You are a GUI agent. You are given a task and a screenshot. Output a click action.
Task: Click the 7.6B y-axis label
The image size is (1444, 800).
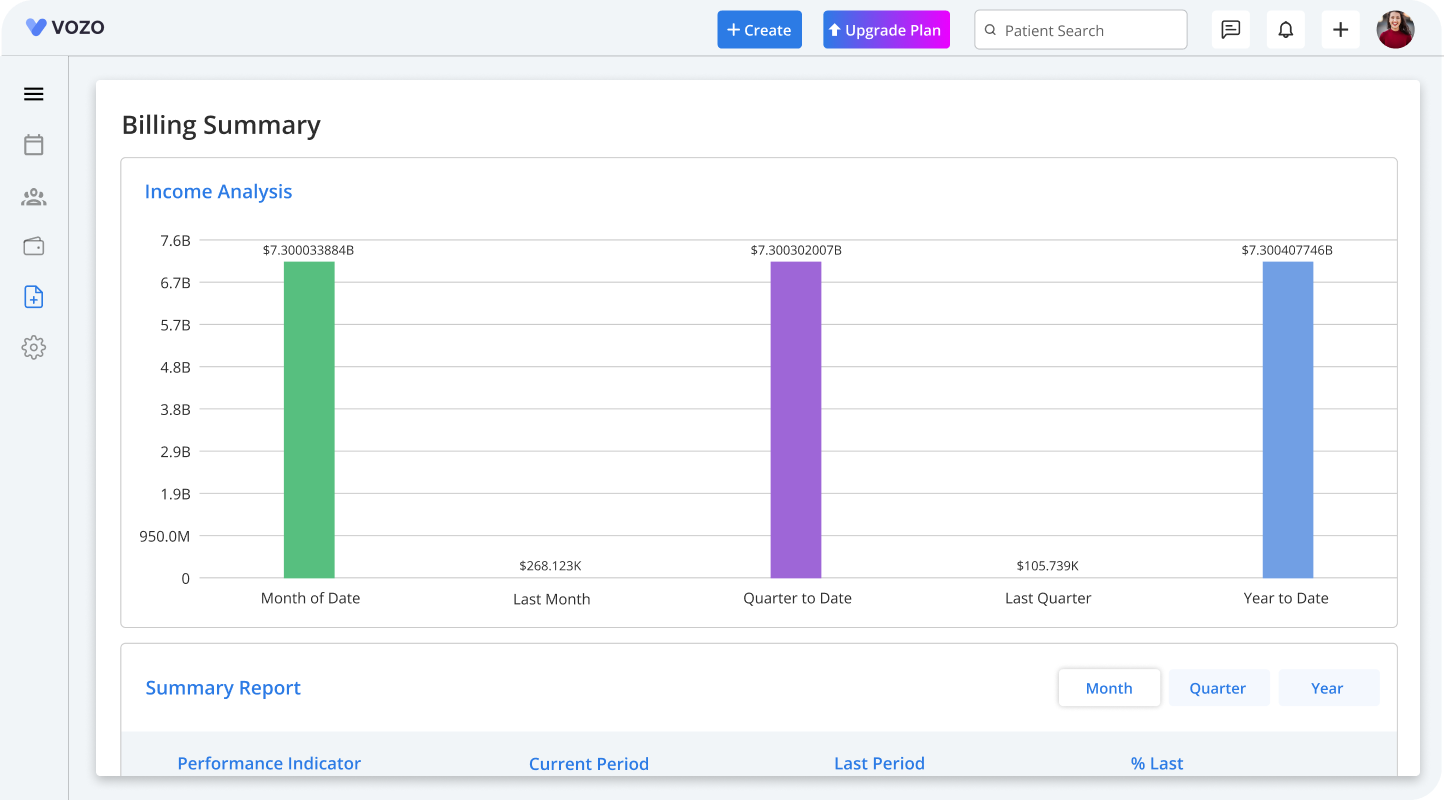[175, 241]
